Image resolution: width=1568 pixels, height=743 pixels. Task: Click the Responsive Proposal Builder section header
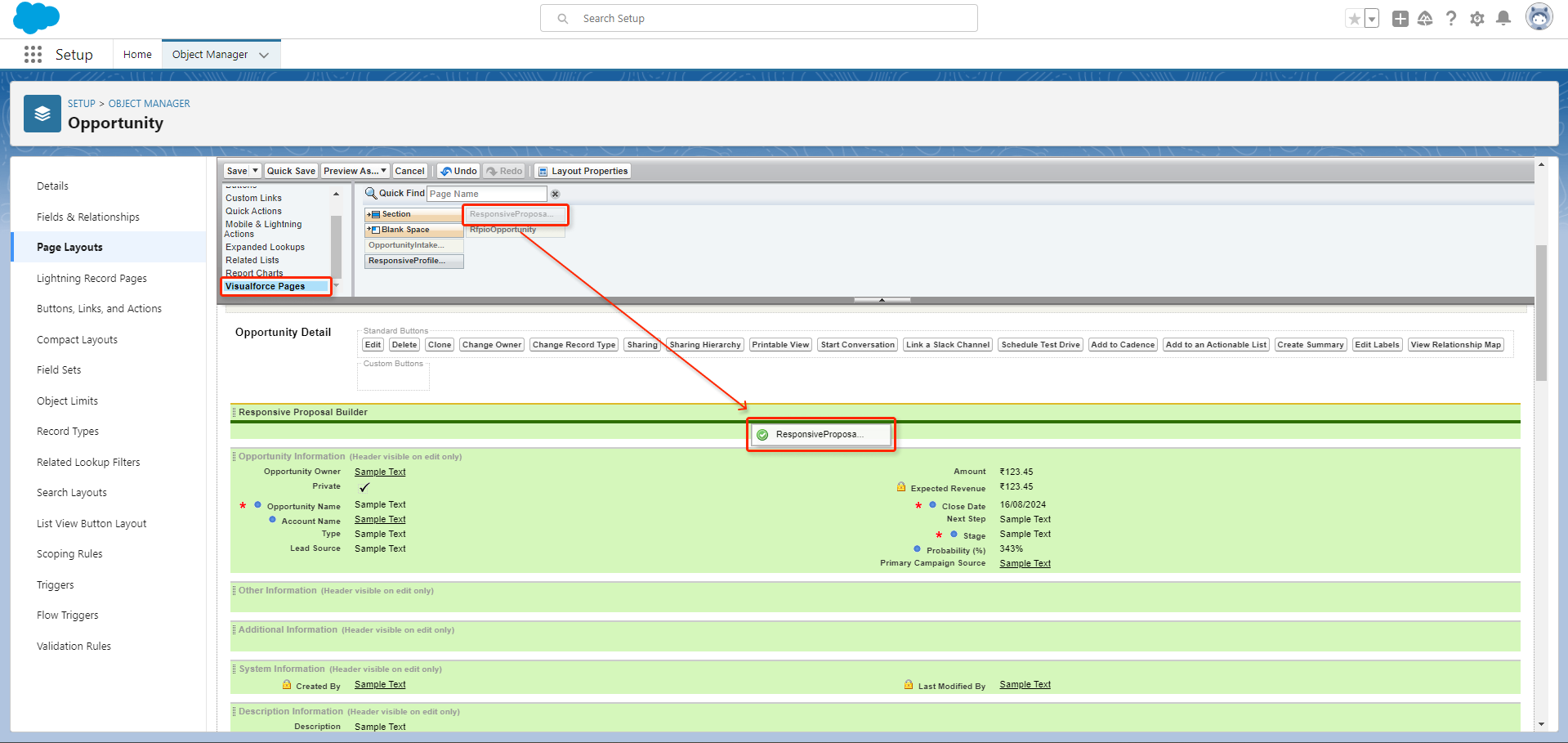[x=875, y=413]
